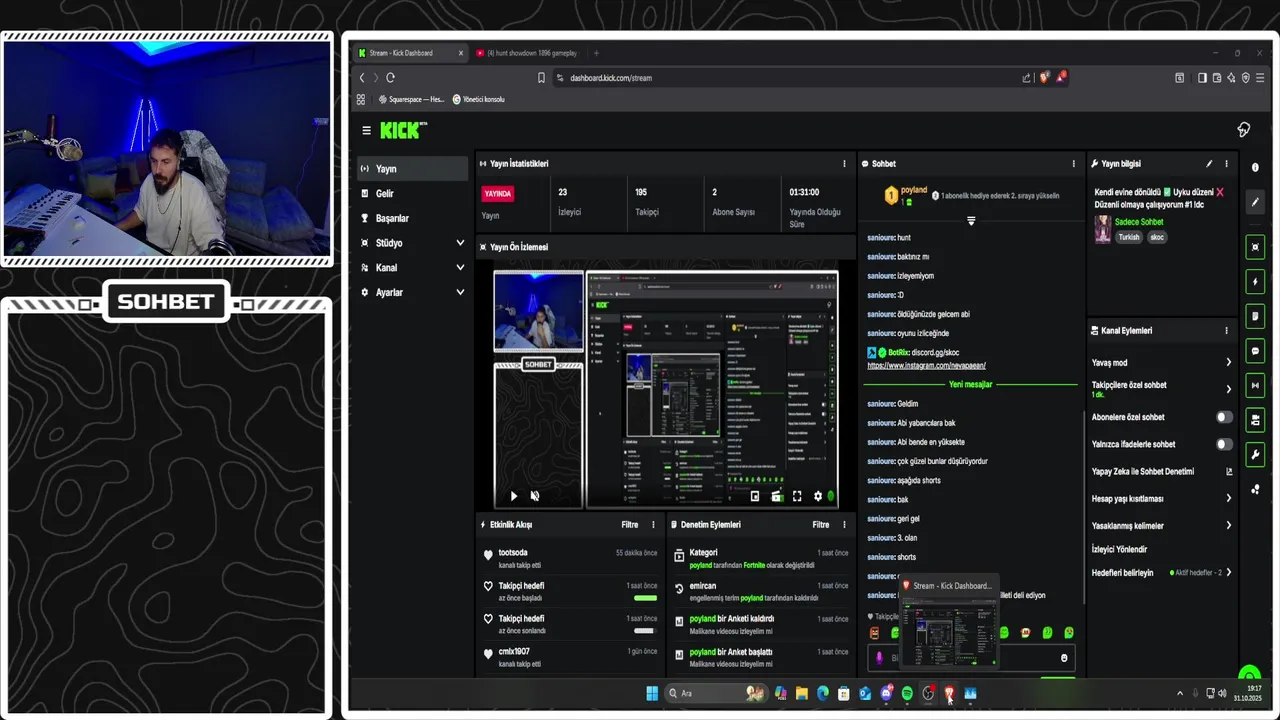The width and height of the screenshot is (1280, 720).
Task: Click the camera icon in the right sidebar
Action: pos(1256,421)
